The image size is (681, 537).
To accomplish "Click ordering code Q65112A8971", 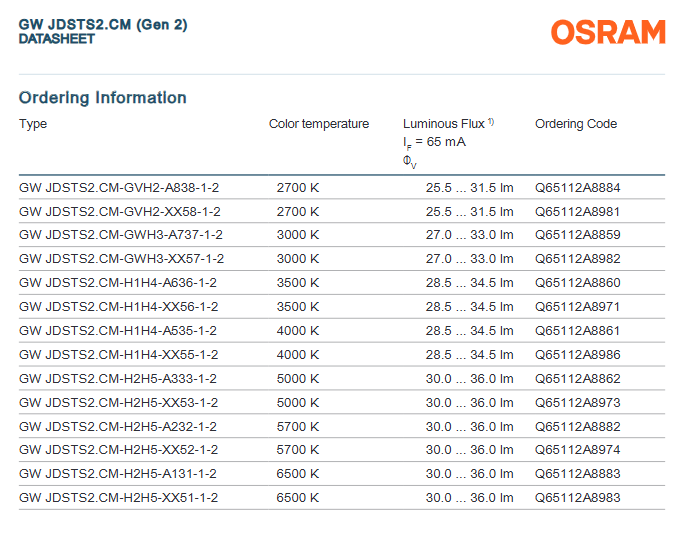I will 577,307.
